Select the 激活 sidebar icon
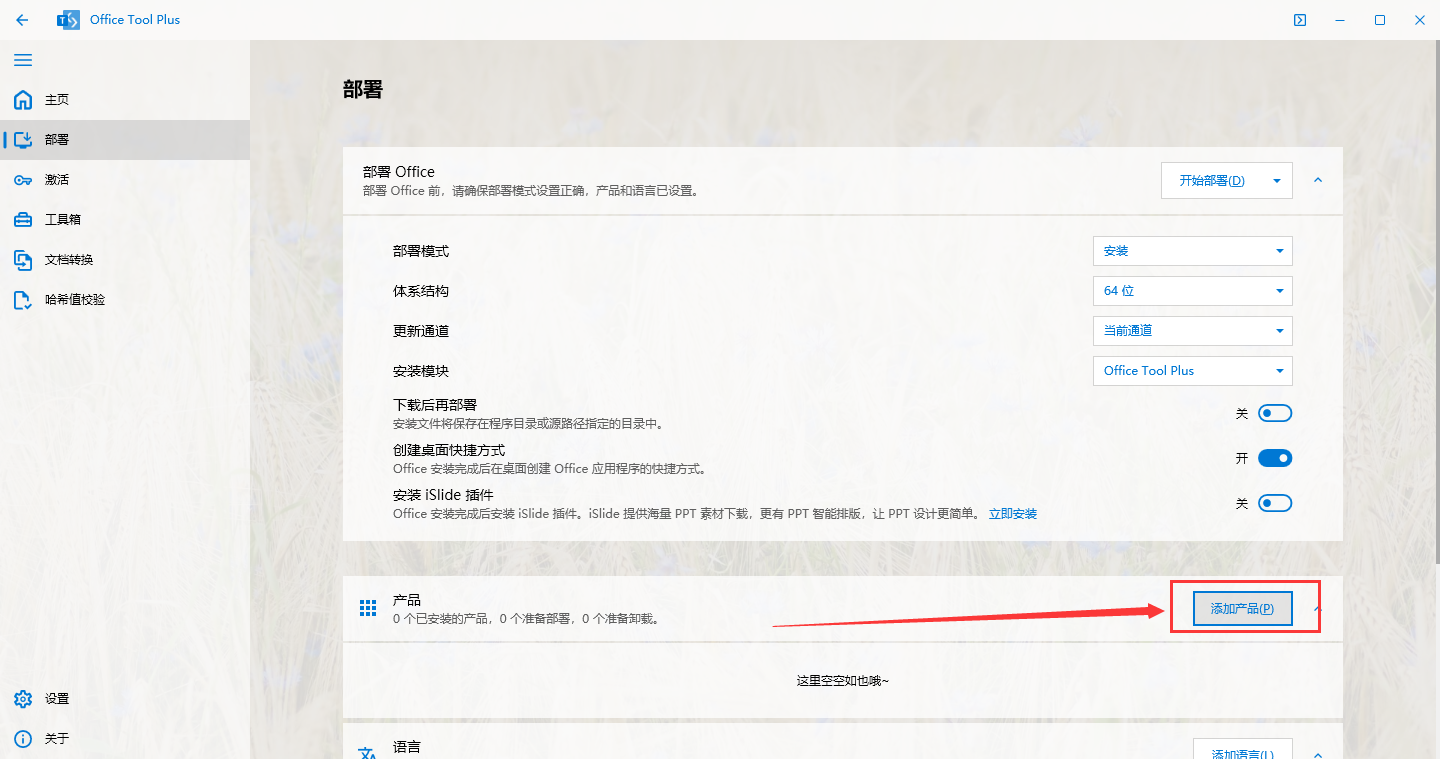The height and width of the screenshot is (759, 1440). [x=55, y=179]
